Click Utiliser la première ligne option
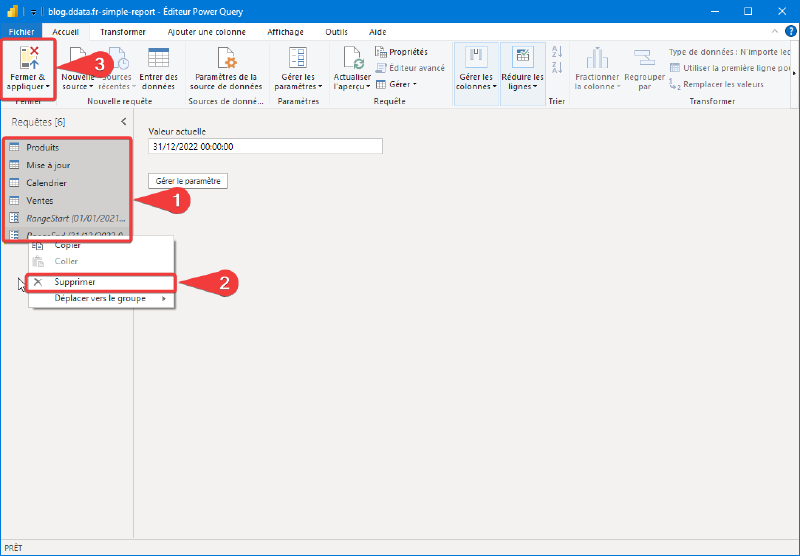 coord(730,68)
